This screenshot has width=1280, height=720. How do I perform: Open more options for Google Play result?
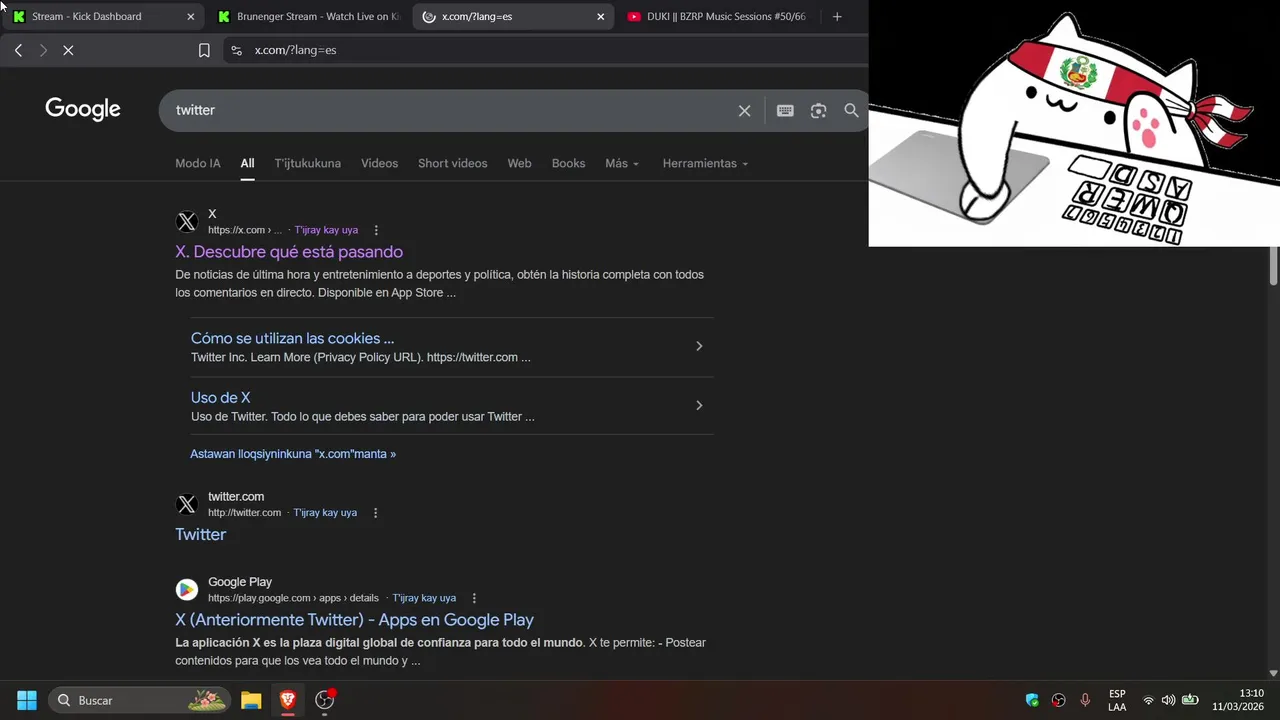[474, 598]
